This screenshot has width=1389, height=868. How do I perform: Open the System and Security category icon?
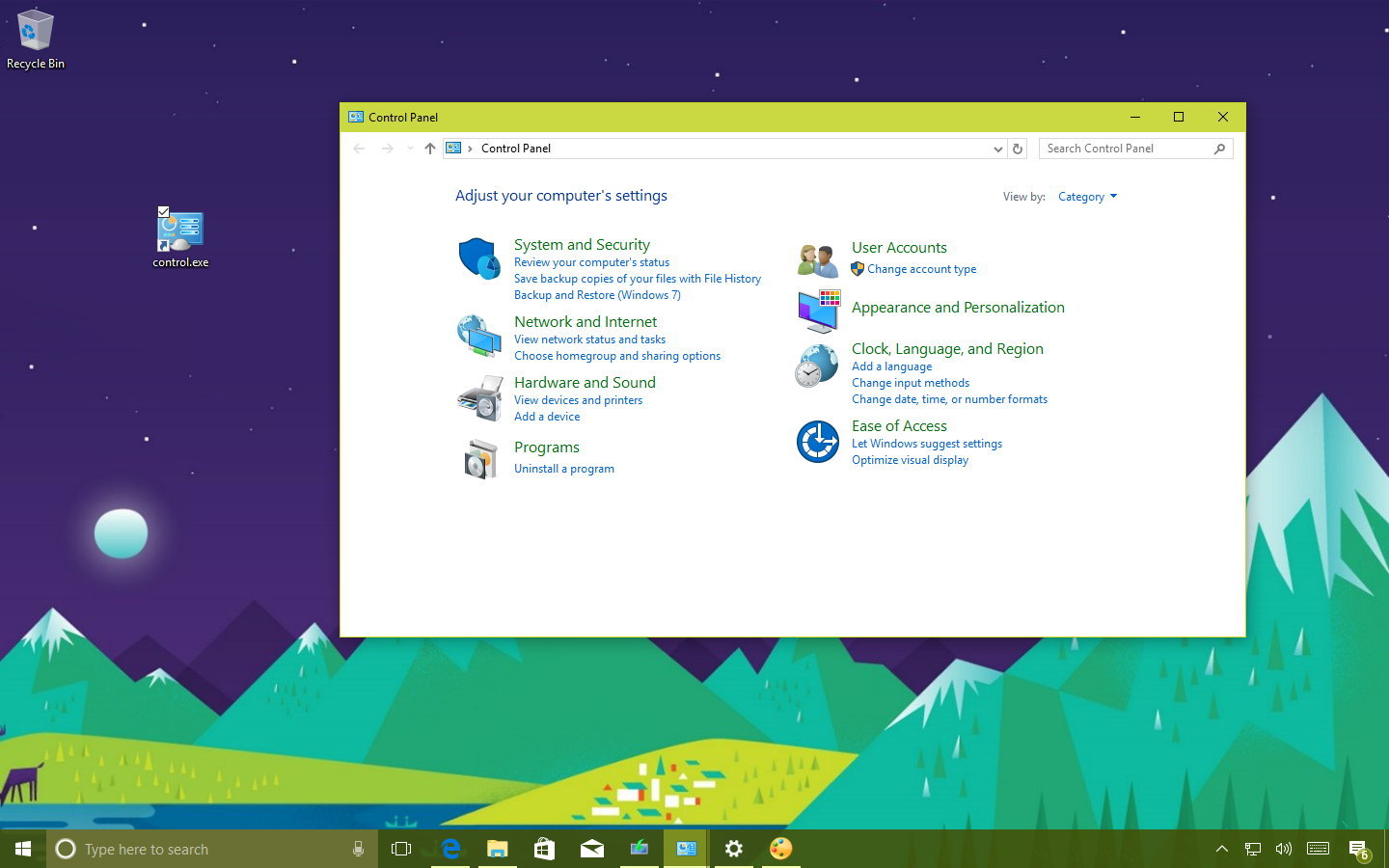coord(479,258)
